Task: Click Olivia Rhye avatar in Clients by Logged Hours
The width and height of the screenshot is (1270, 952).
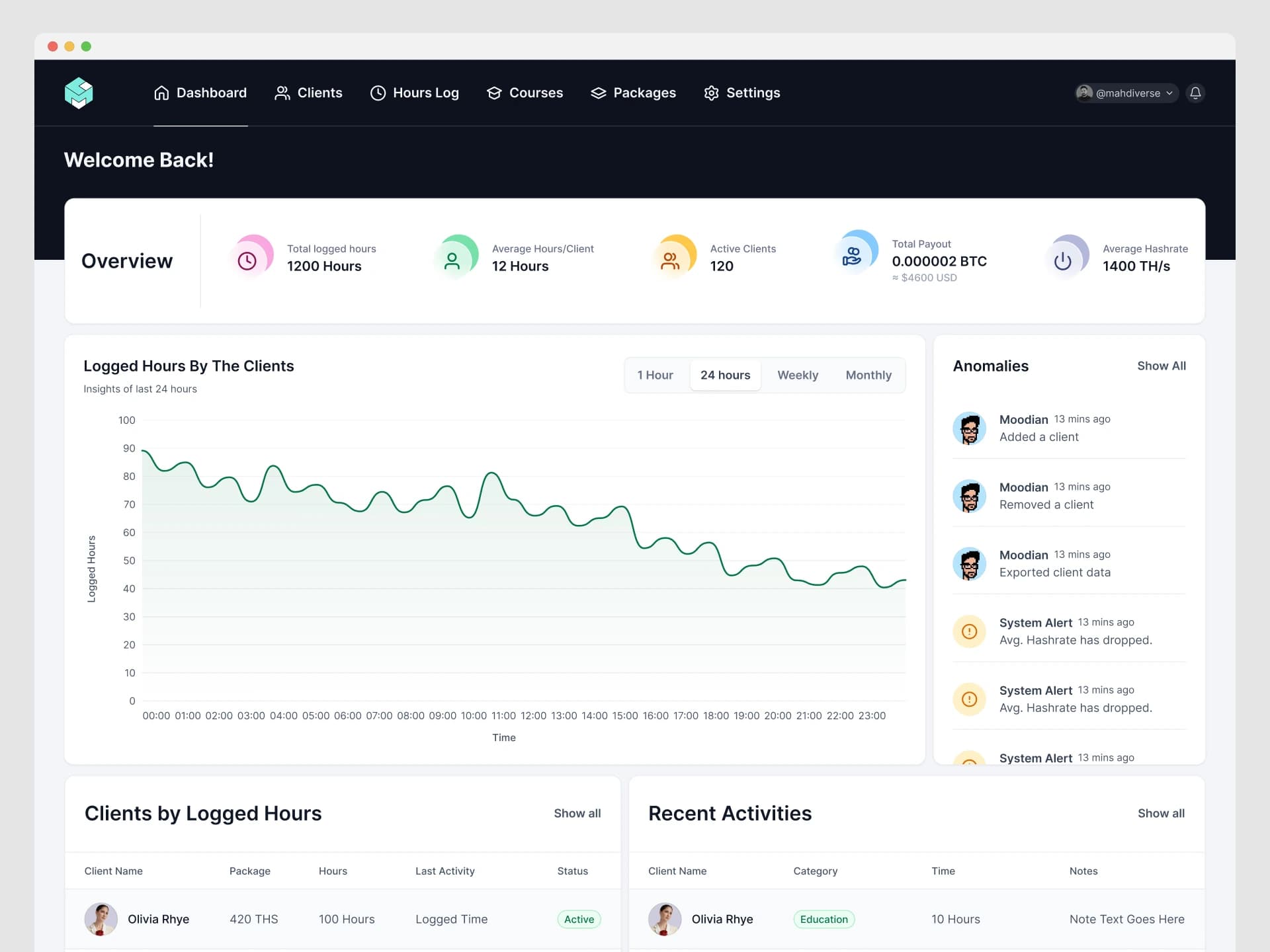Action: (101, 919)
